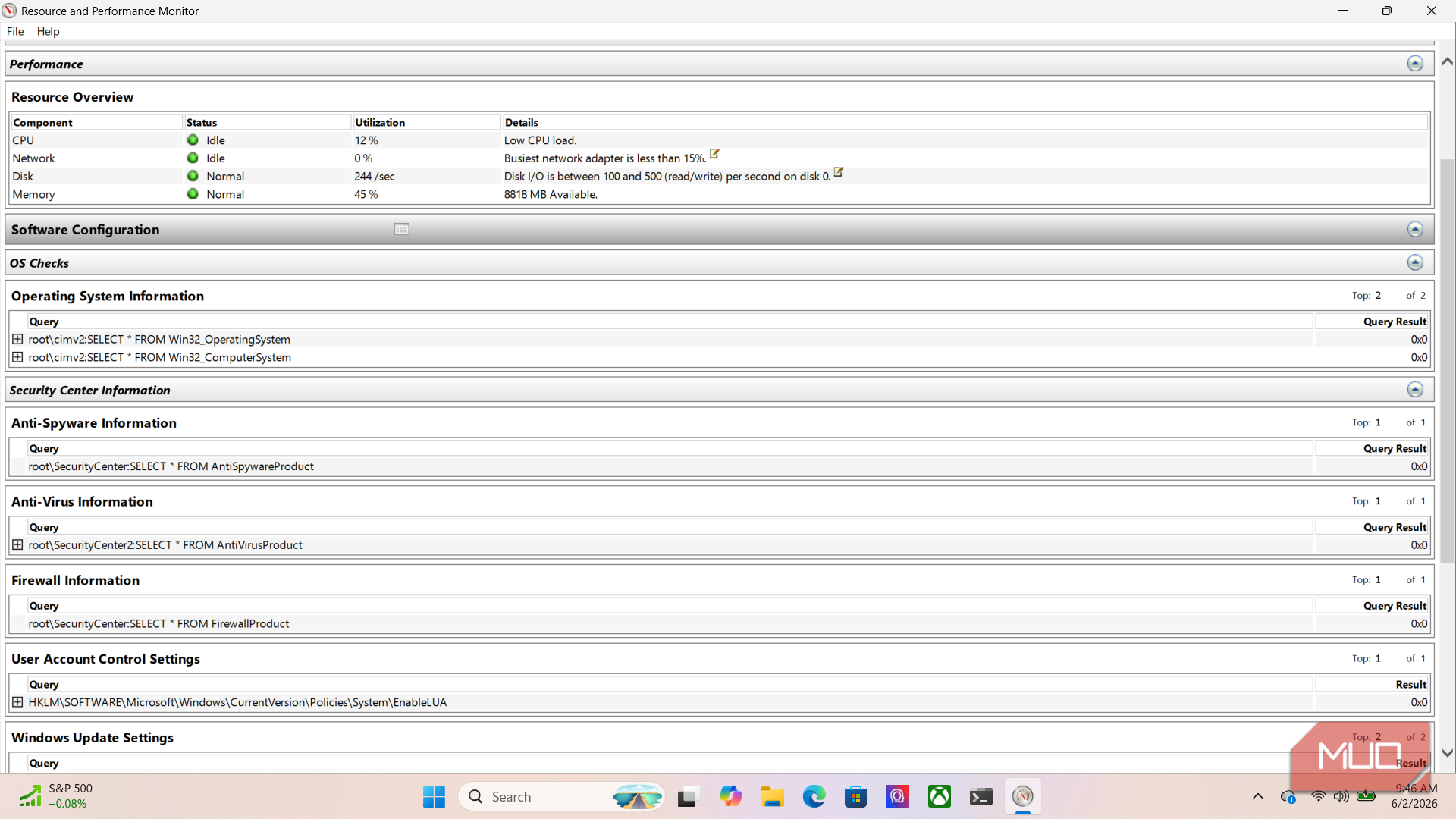This screenshot has height=819, width=1456.
Task: Click the volume tray icon
Action: coord(1341,796)
